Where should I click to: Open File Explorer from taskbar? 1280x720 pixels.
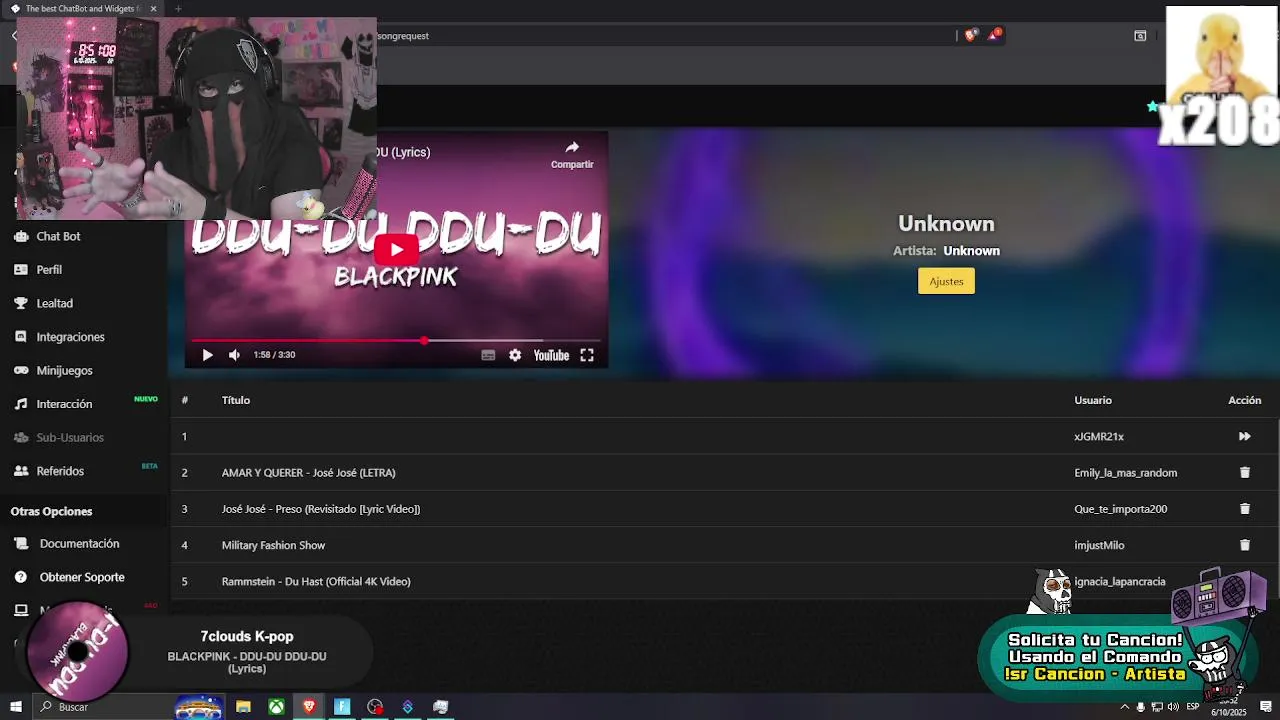click(x=243, y=707)
